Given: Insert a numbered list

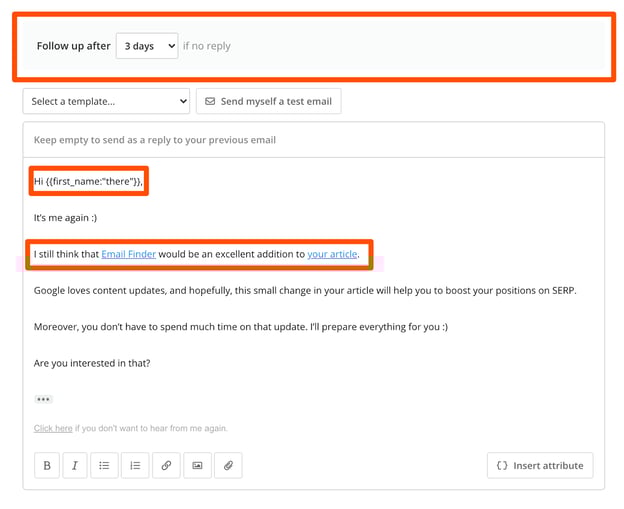Looking at the screenshot, I should click(135, 466).
